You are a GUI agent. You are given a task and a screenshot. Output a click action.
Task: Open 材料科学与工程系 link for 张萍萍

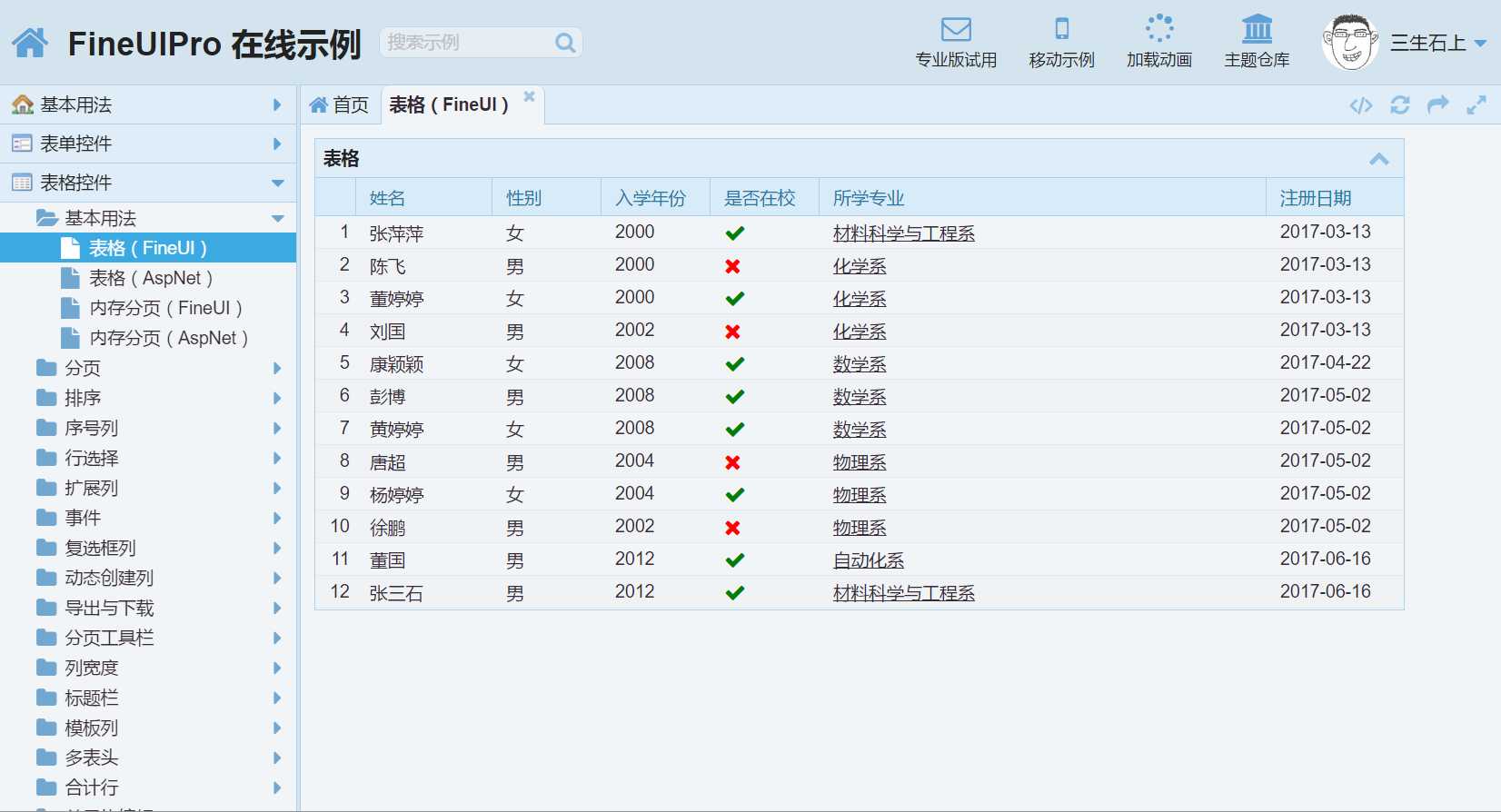click(904, 233)
